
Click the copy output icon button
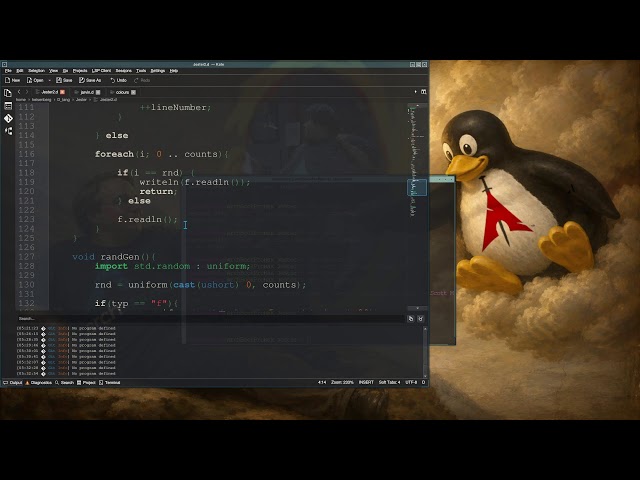[411, 319]
